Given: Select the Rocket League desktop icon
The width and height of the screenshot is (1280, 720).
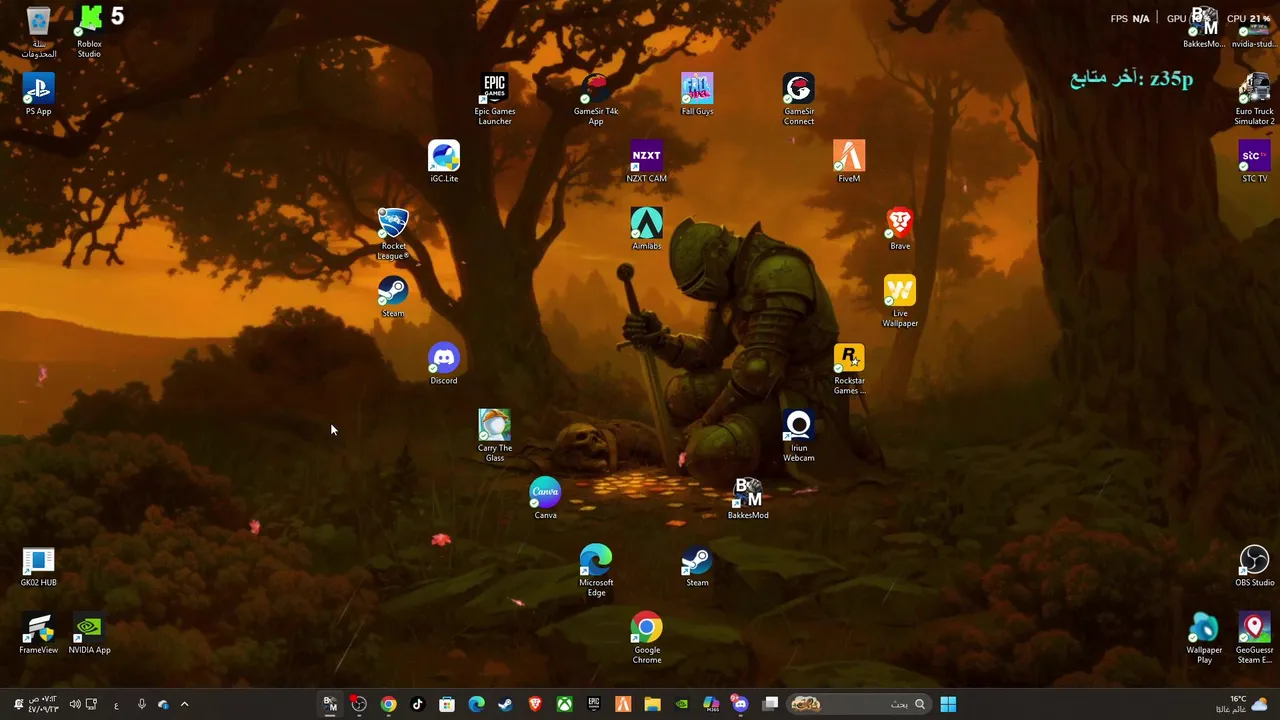Looking at the screenshot, I should 393,234.
